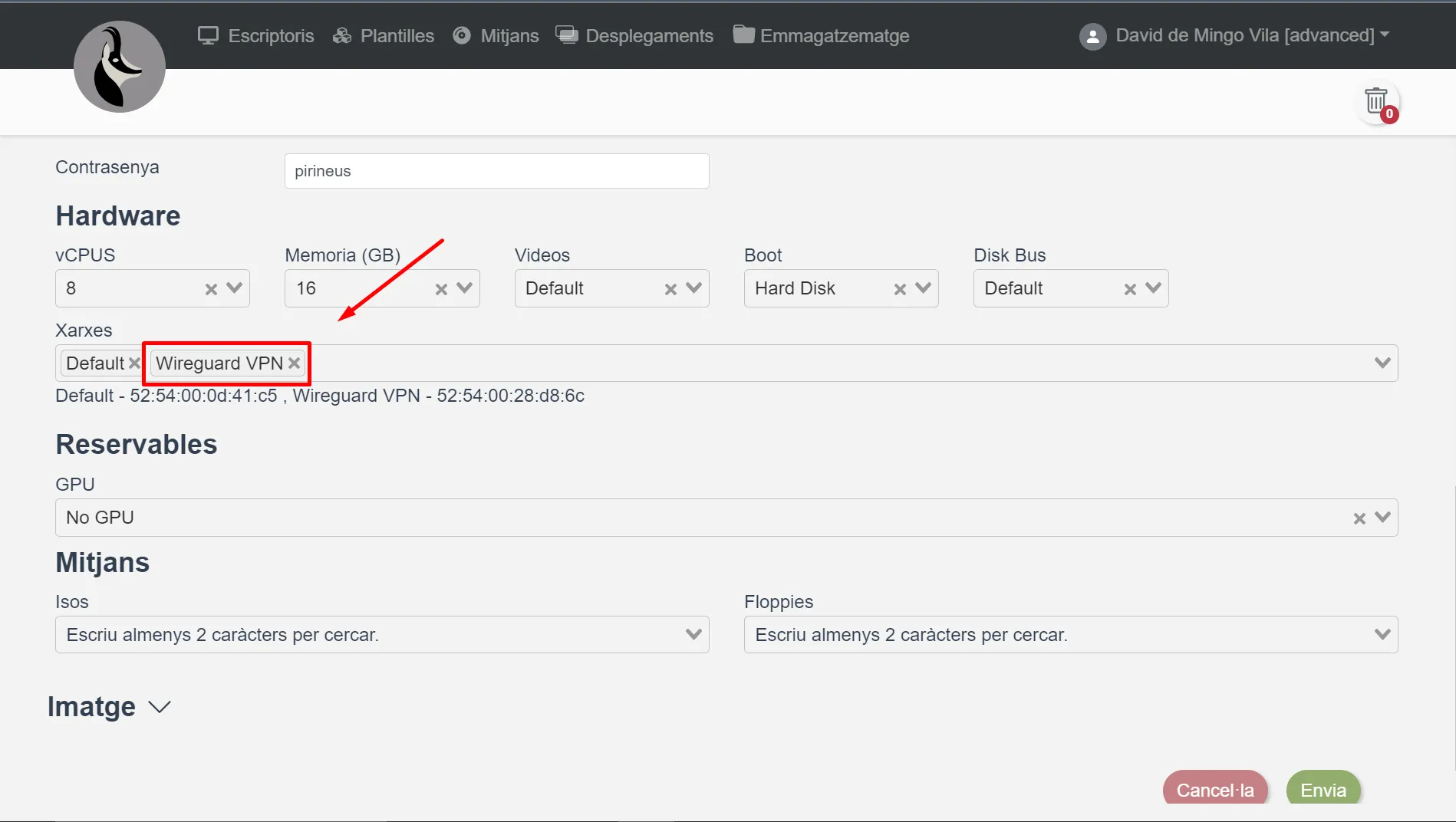The image size is (1456, 822).
Task: Clear the Videos Default selection
Action: point(670,289)
